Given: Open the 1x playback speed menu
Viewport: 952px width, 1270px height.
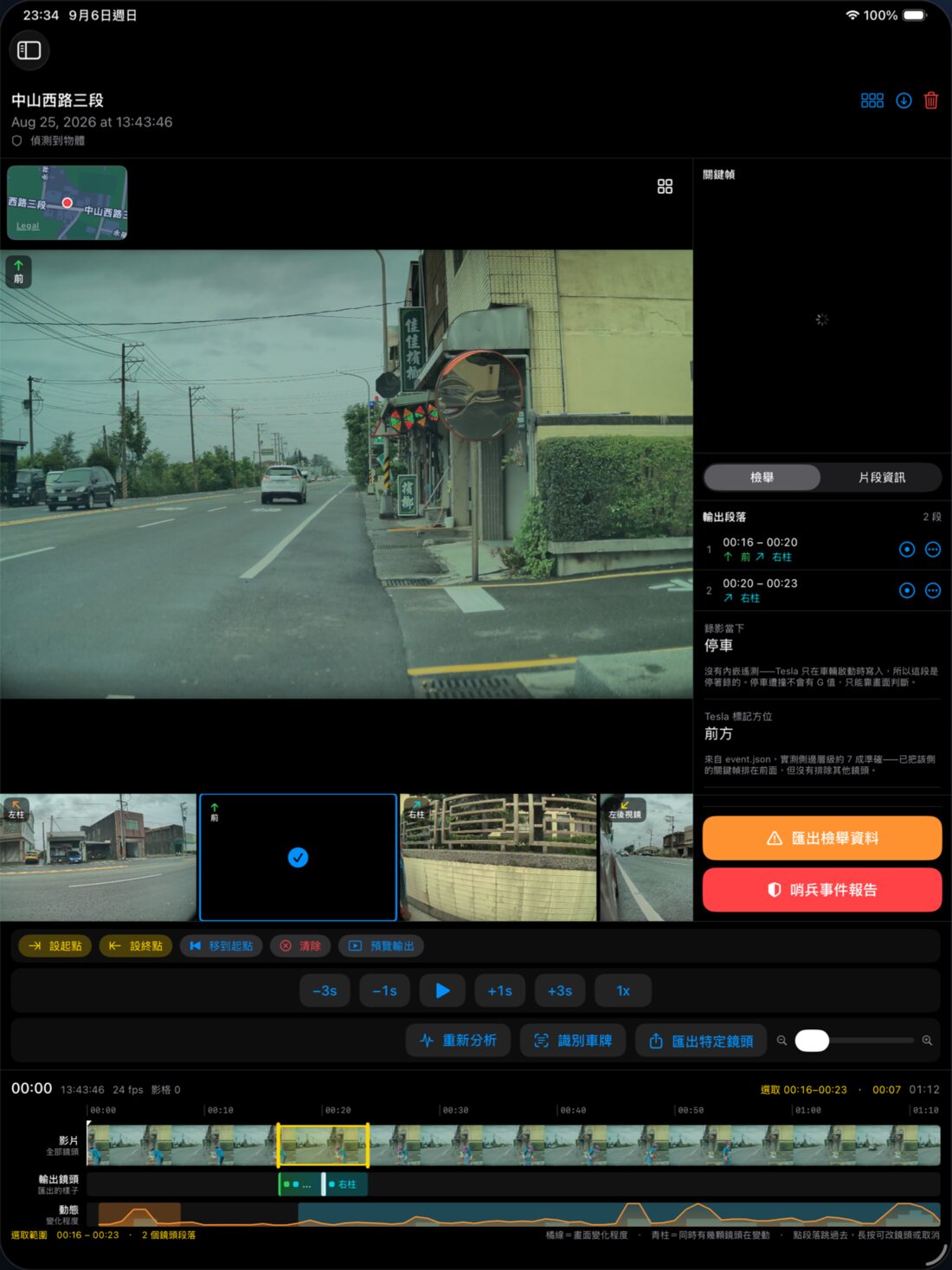Looking at the screenshot, I should coord(623,990).
